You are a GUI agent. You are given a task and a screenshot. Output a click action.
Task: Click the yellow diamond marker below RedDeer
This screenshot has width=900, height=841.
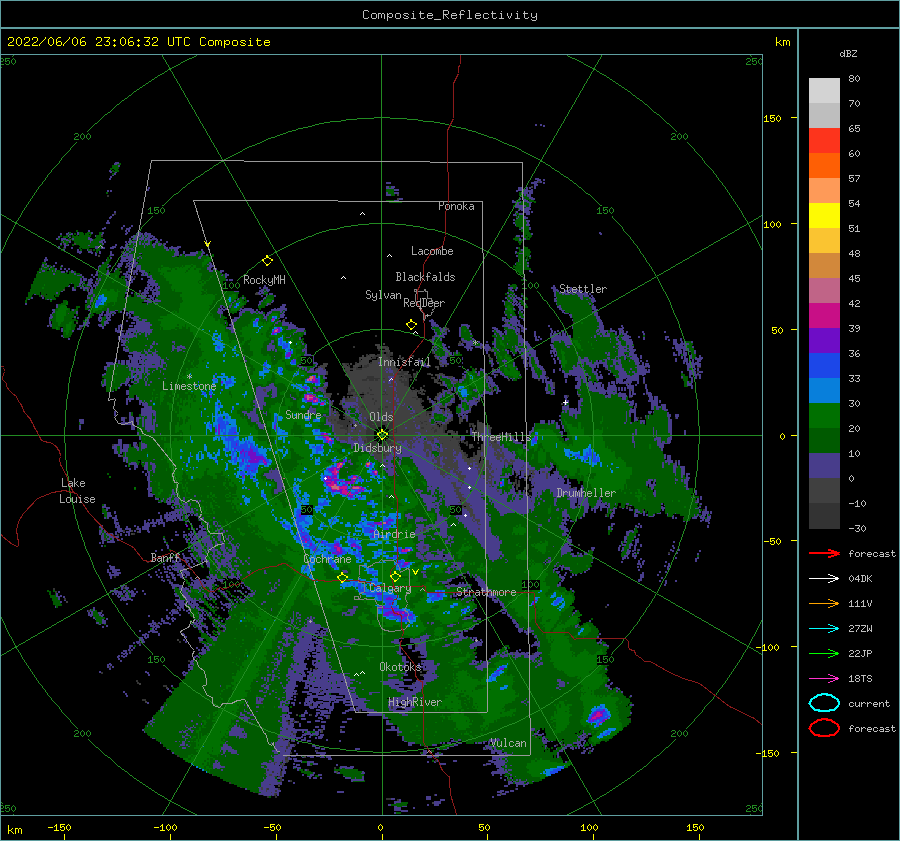(411, 325)
